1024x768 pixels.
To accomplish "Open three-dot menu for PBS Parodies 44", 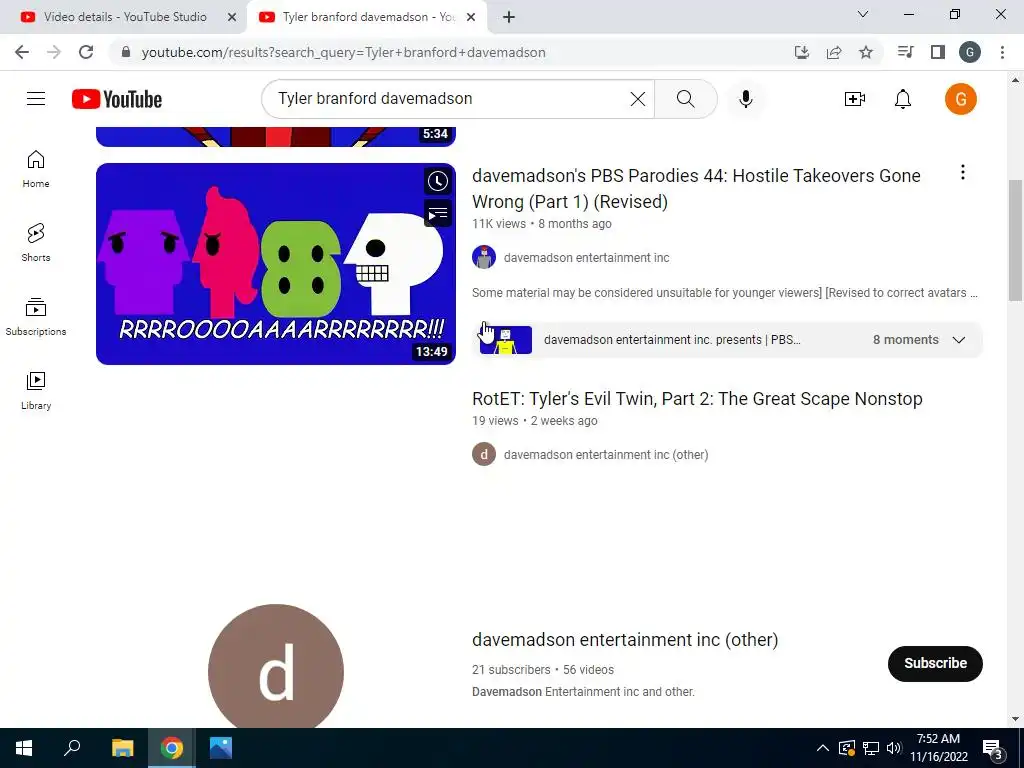I will [962, 172].
